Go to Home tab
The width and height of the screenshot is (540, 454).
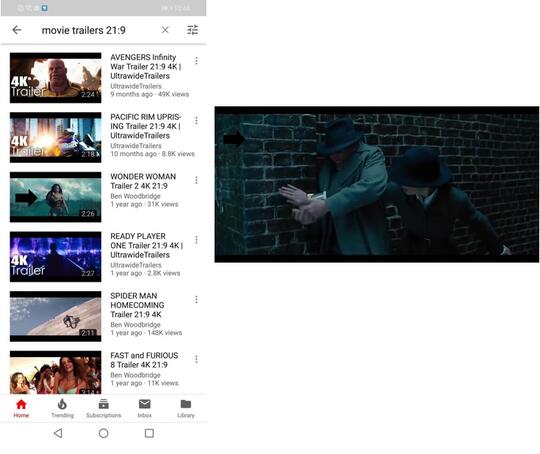click(x=21, y=408)
